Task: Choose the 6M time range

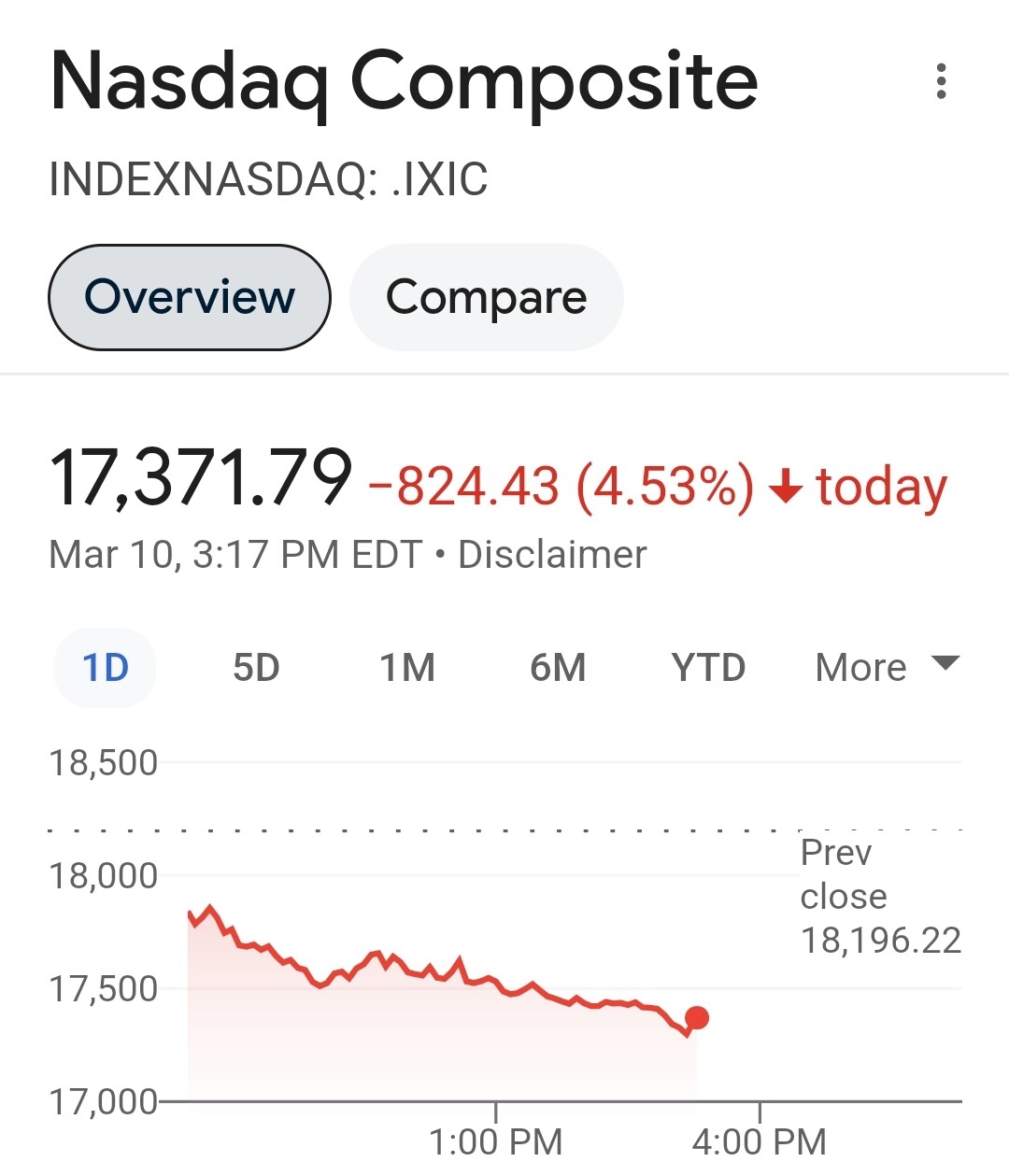Action: (558, 668)
